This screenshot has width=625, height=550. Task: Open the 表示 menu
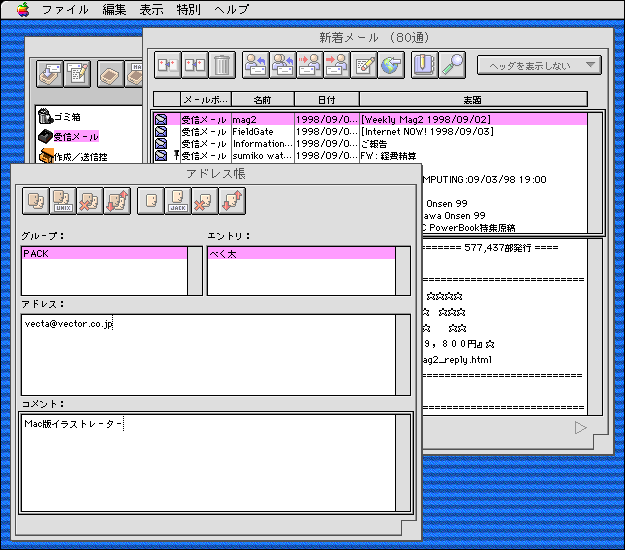pos(151,9)
